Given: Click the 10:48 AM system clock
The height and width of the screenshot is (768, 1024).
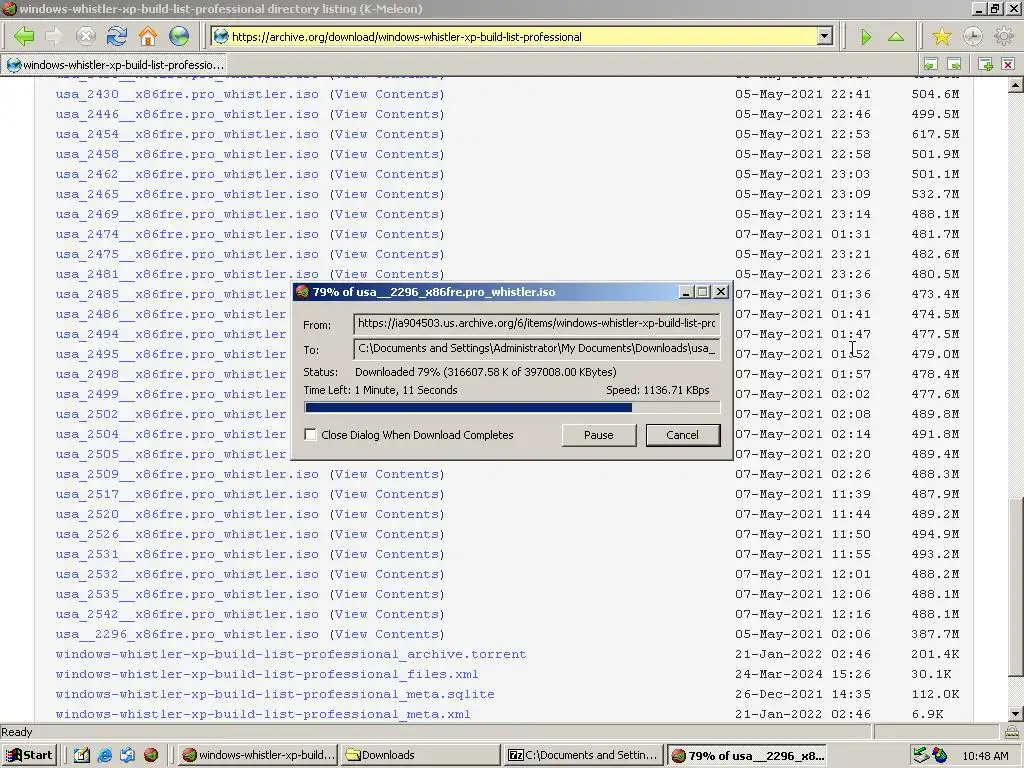Looking at the screenshot, I should coord(985,756).
